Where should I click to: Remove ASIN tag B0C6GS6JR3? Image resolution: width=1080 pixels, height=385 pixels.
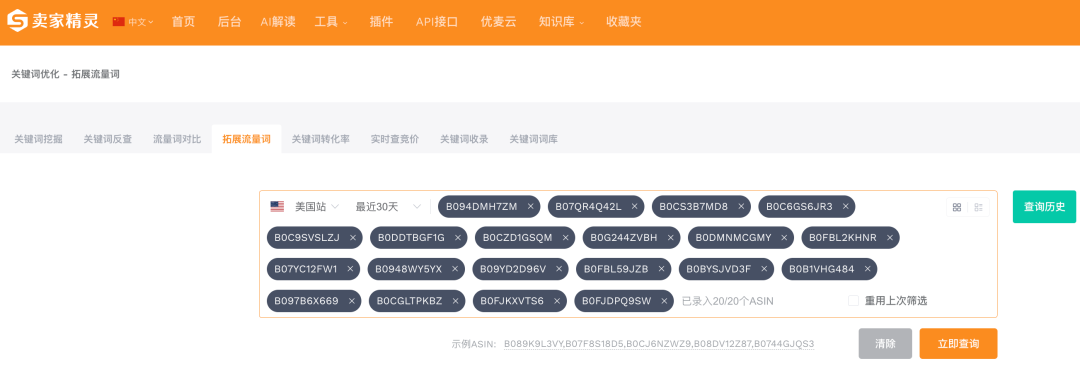(x=845, y=207)
